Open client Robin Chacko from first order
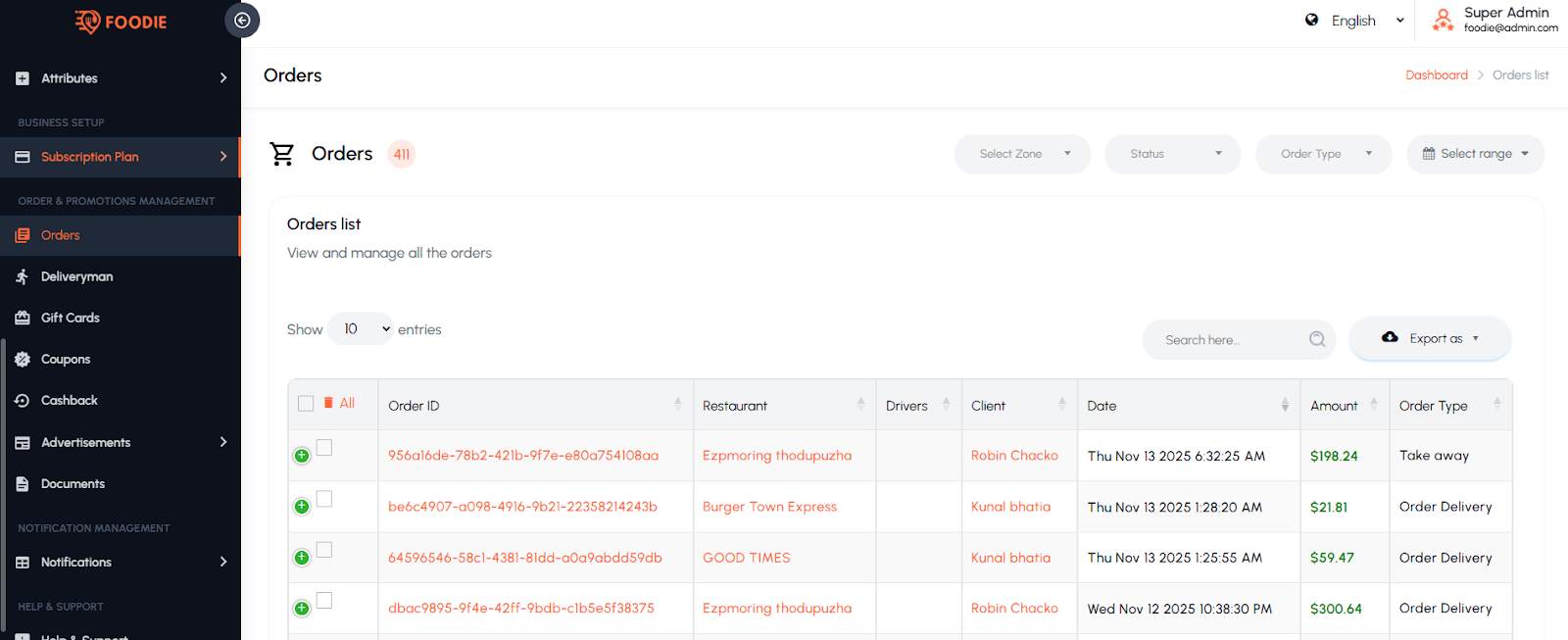 click(x=1014, y=456)
